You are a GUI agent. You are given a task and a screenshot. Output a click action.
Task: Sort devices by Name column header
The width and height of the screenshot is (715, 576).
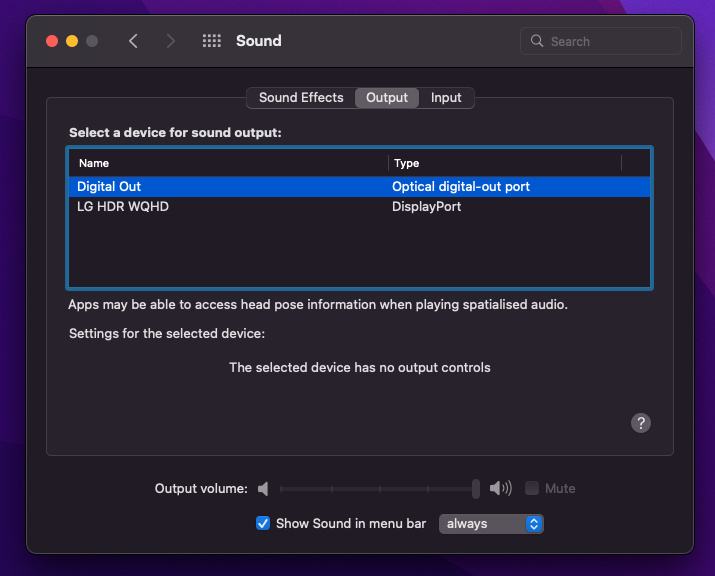click(228, 163)
